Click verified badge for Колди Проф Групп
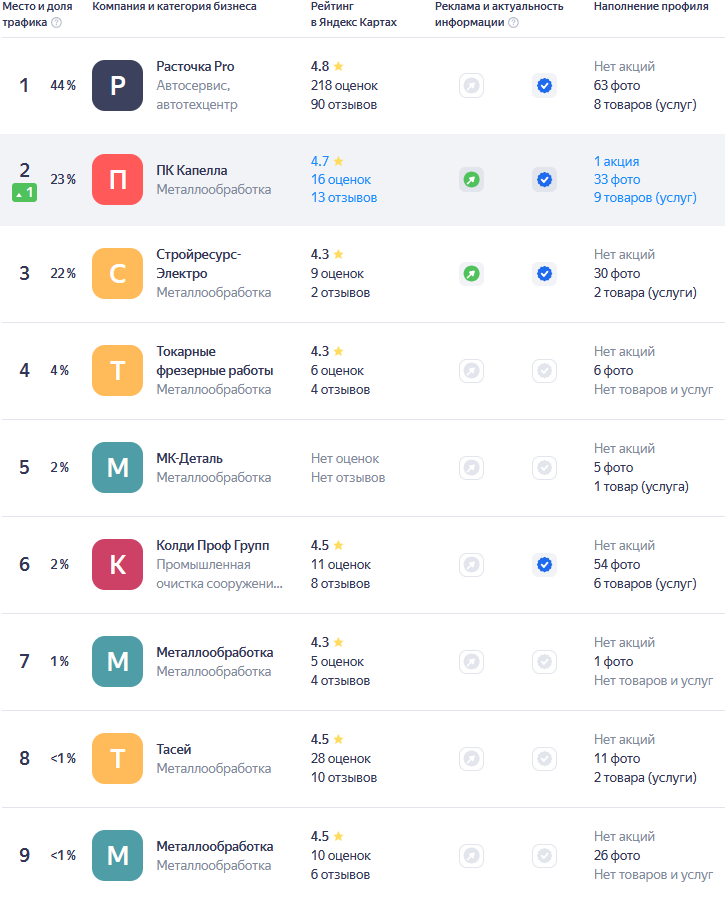725x900 pixels. tap(544, 565)
